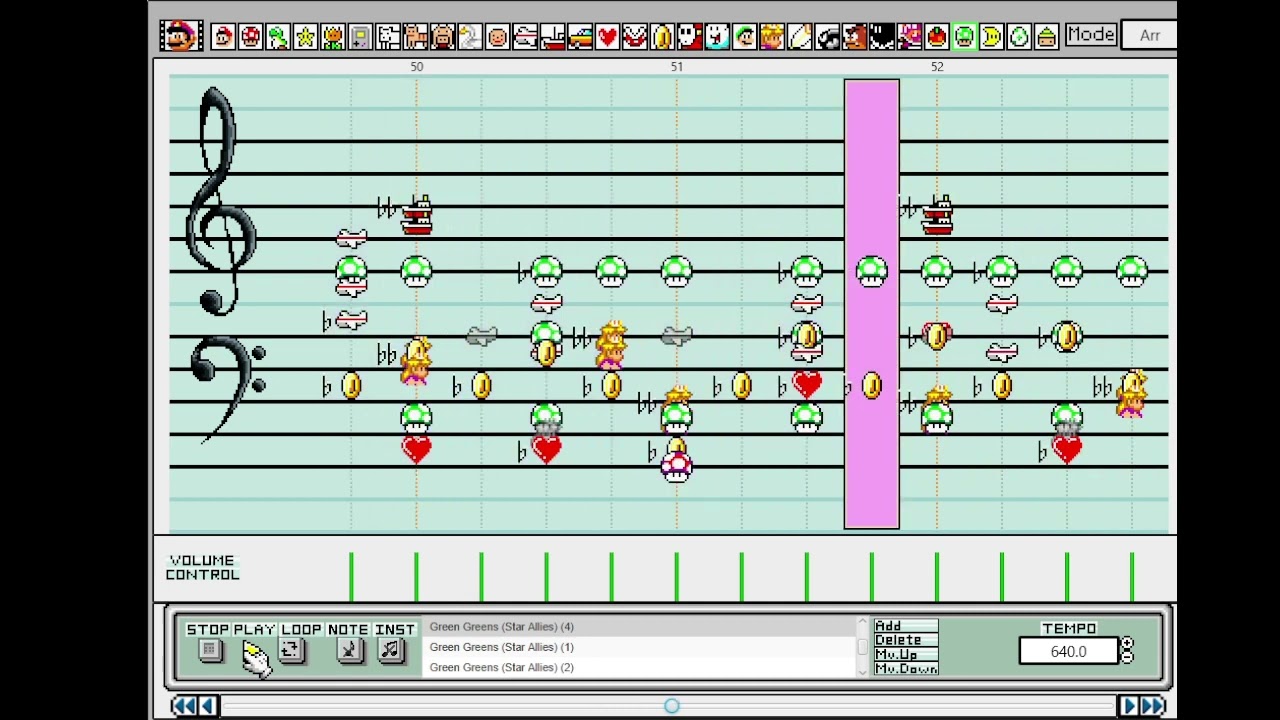Pick the Star instrument
The width and height of the screenshot is (1280, 720).
tap(305, 37)
